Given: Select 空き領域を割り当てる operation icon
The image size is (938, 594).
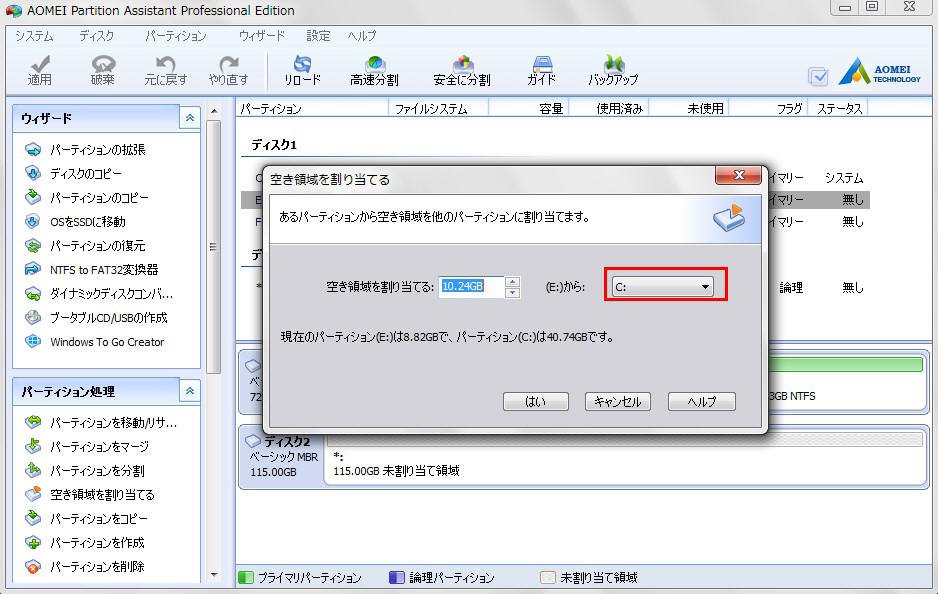Looking at the screenshot, I should (33, 494).
